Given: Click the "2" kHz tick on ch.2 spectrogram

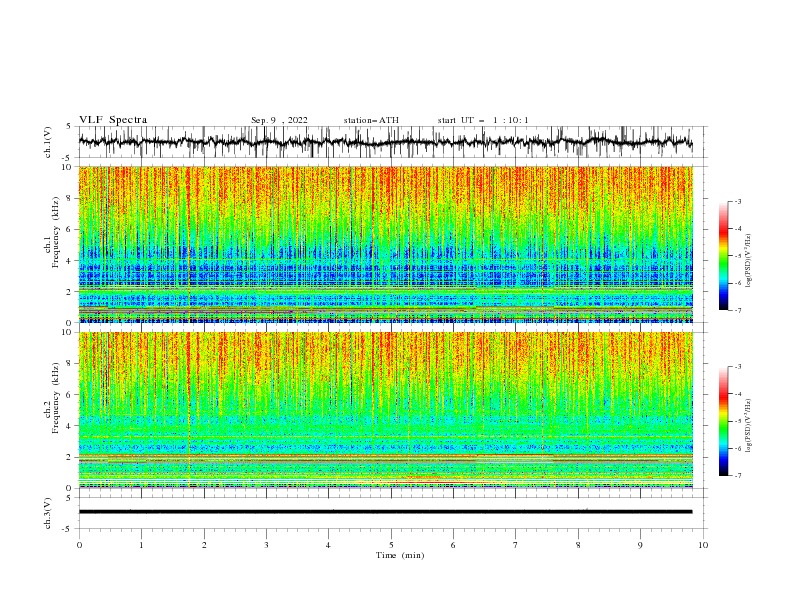Looking at the screenshot, I should pyautogui.click(x=70, y=457).
